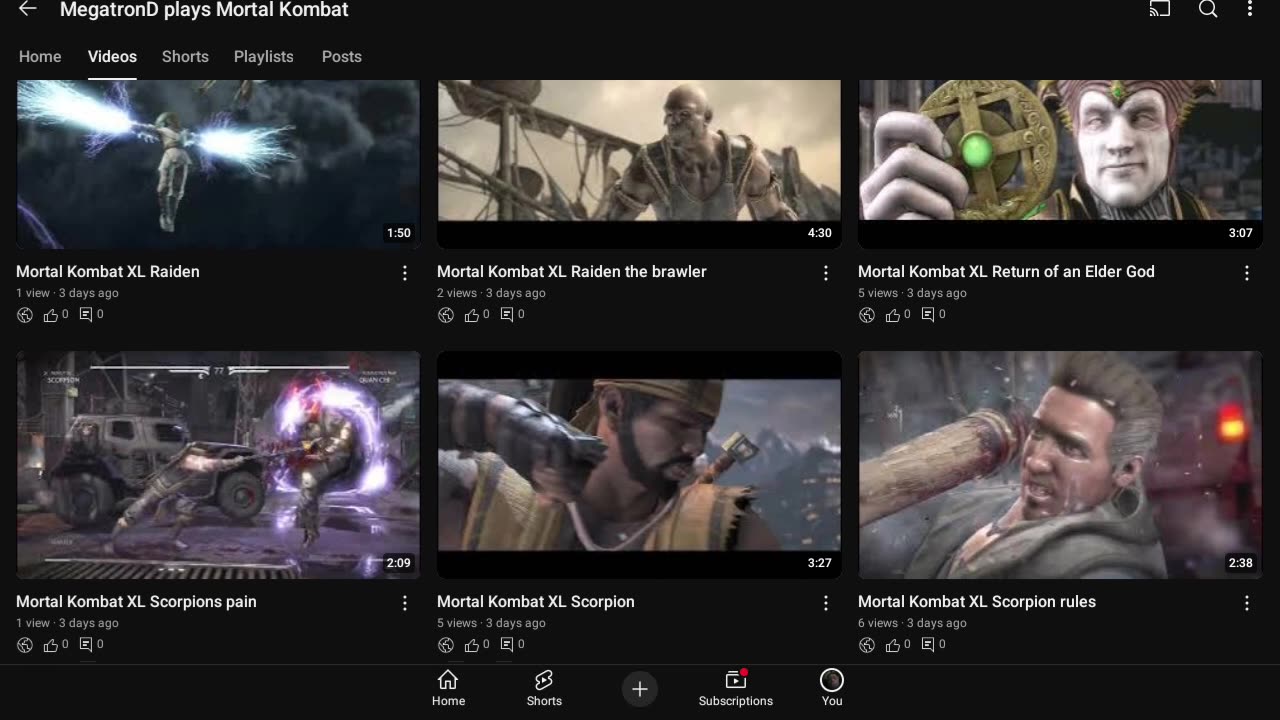Open the Playlists tab
Viewport: 1280px width, 720px height.
click(x=264, y=57)
